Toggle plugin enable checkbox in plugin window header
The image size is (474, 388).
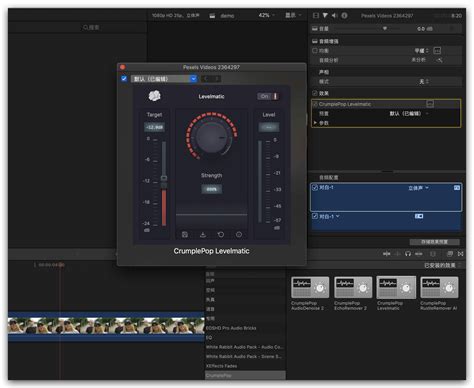[124, 79]
